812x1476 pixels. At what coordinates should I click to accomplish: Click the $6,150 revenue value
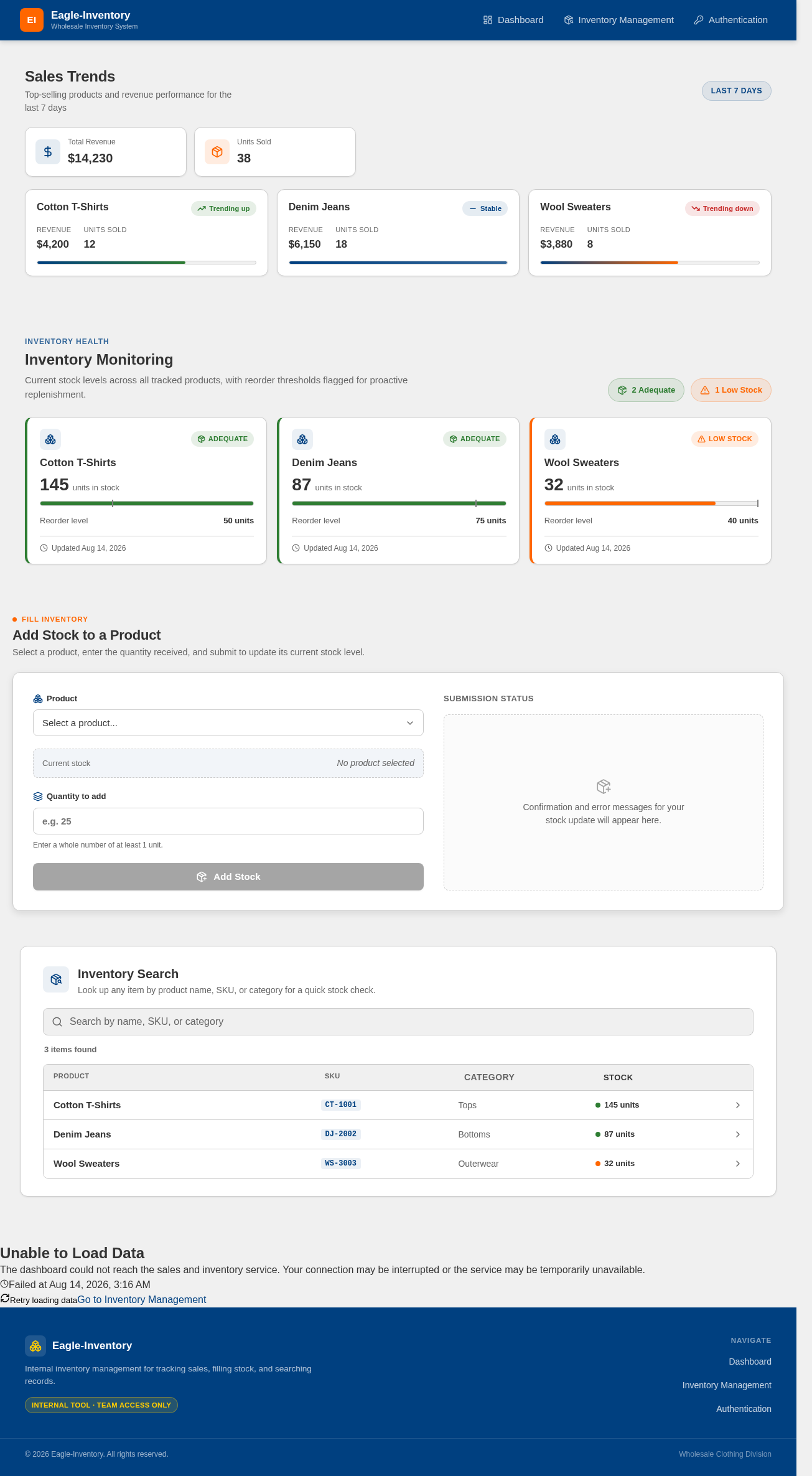[305, 245]
